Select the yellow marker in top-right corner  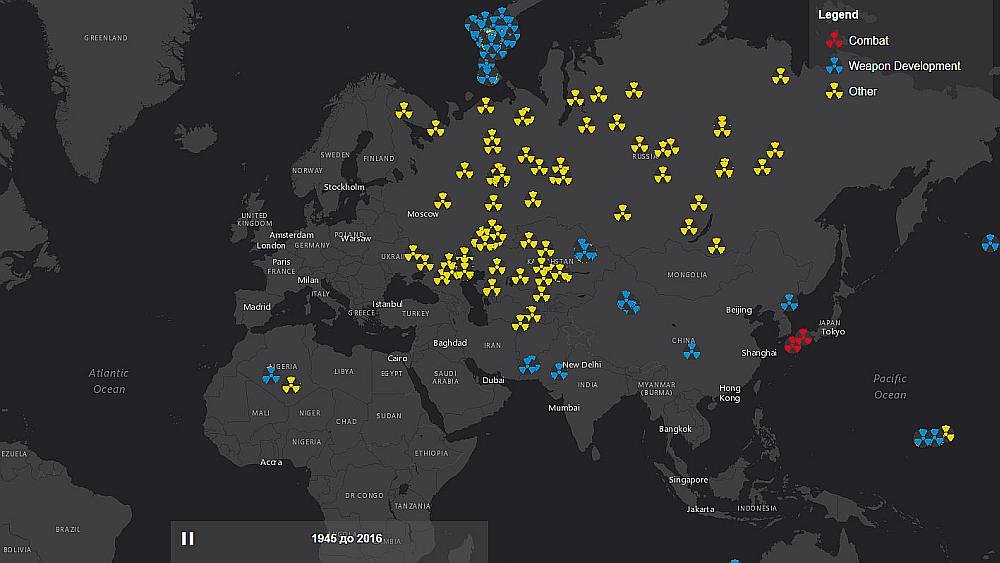(780, 75)
